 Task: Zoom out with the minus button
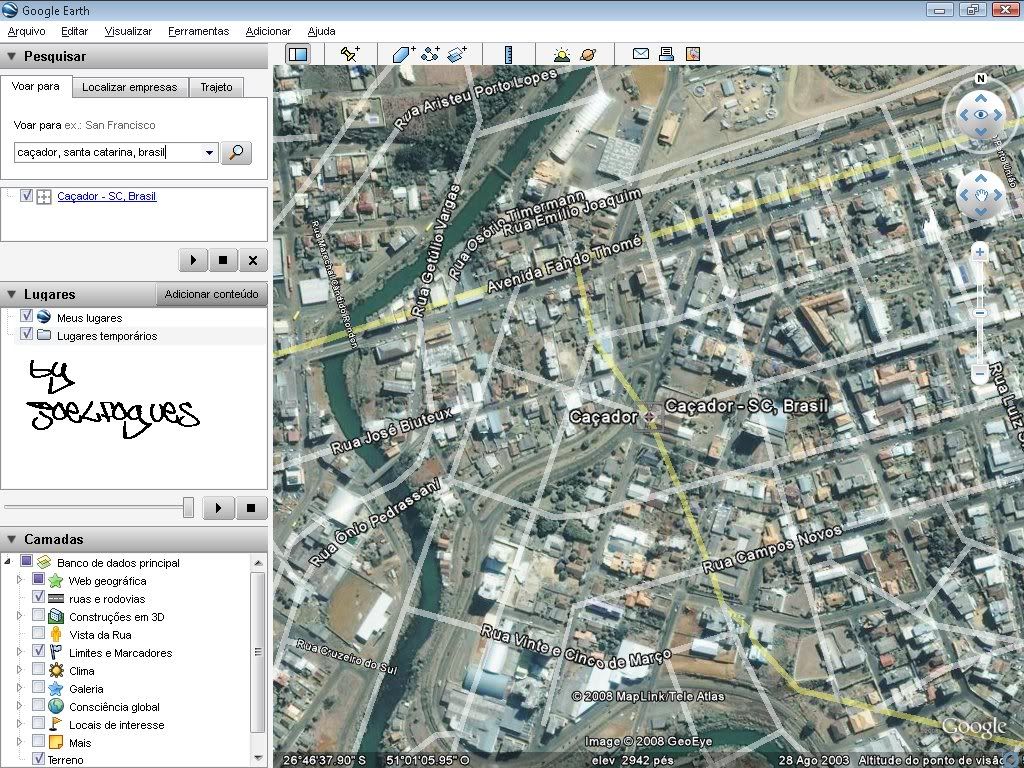pos(979,374)
